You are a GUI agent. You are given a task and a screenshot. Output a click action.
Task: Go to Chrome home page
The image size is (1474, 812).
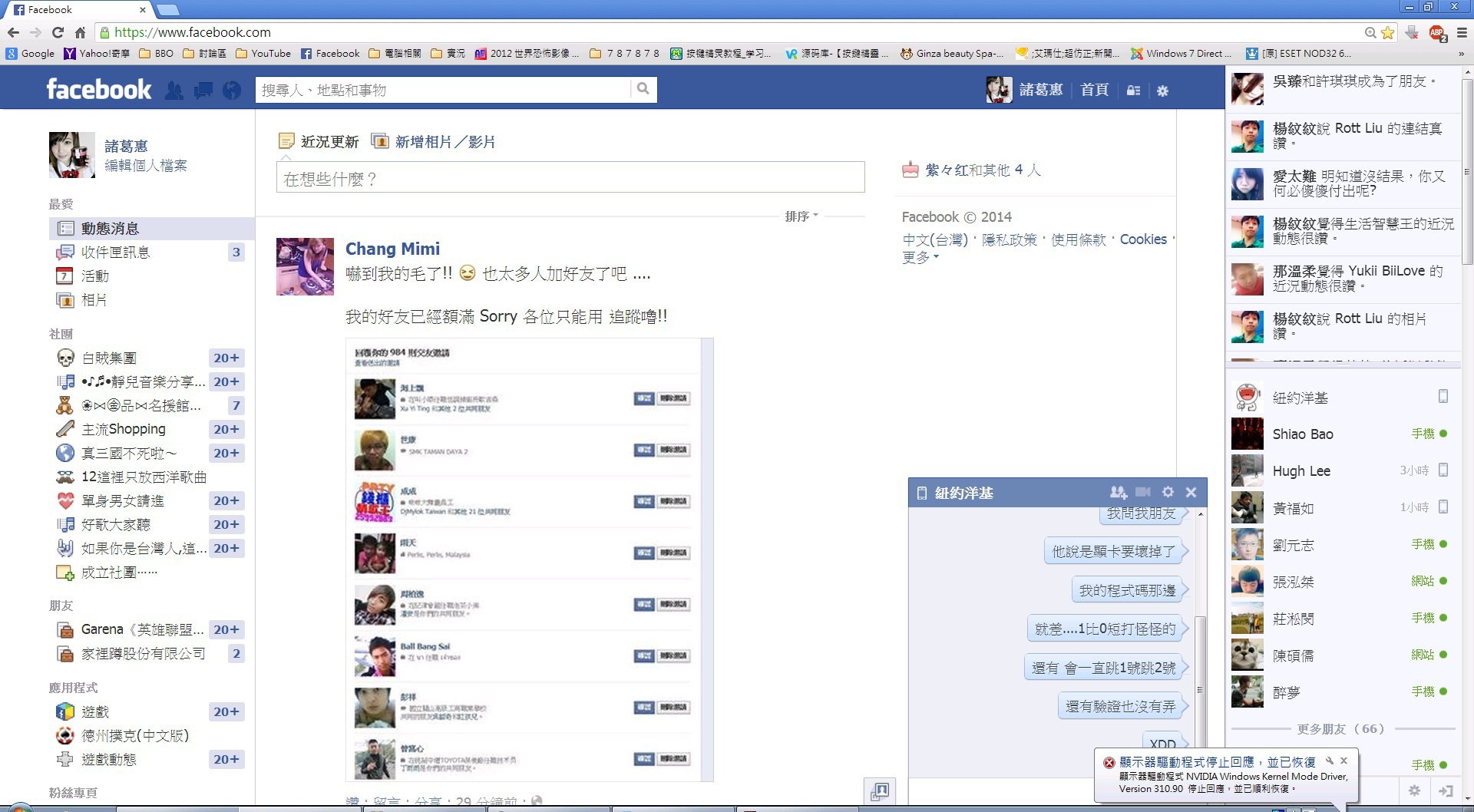pos(80,32)
